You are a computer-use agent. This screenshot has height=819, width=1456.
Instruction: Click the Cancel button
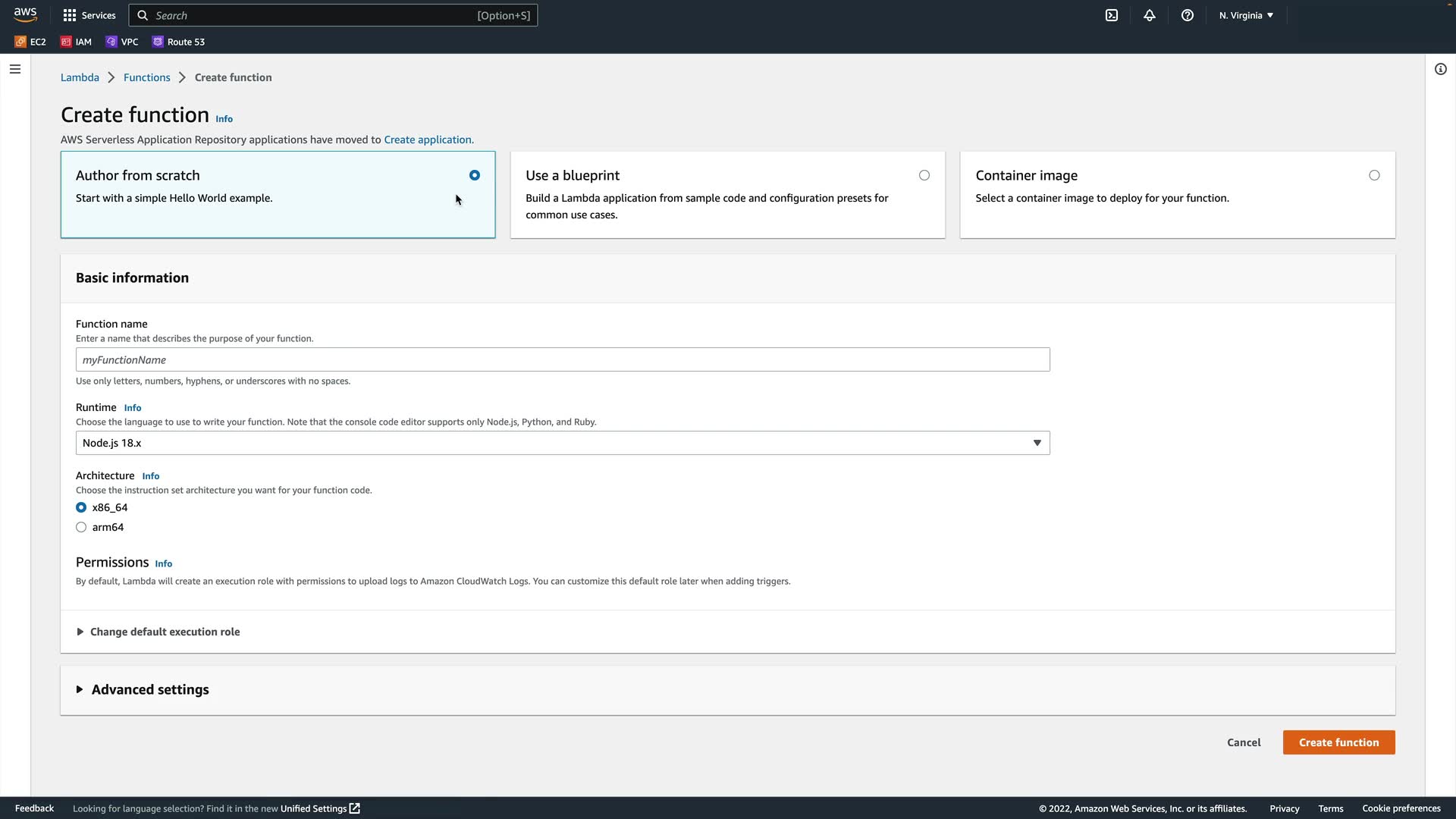click(x=1244, y=742)
